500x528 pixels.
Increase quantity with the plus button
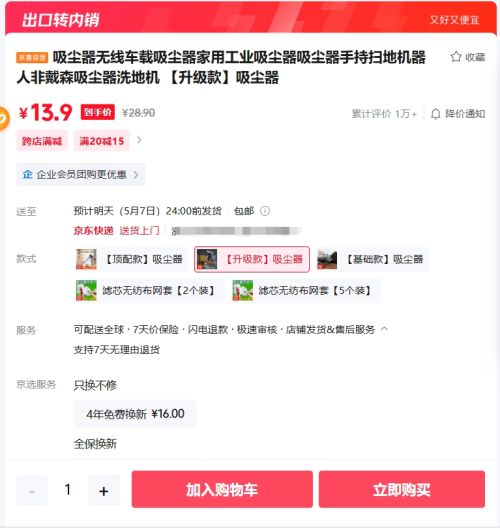pyautogui.click(x=104, y=490)
